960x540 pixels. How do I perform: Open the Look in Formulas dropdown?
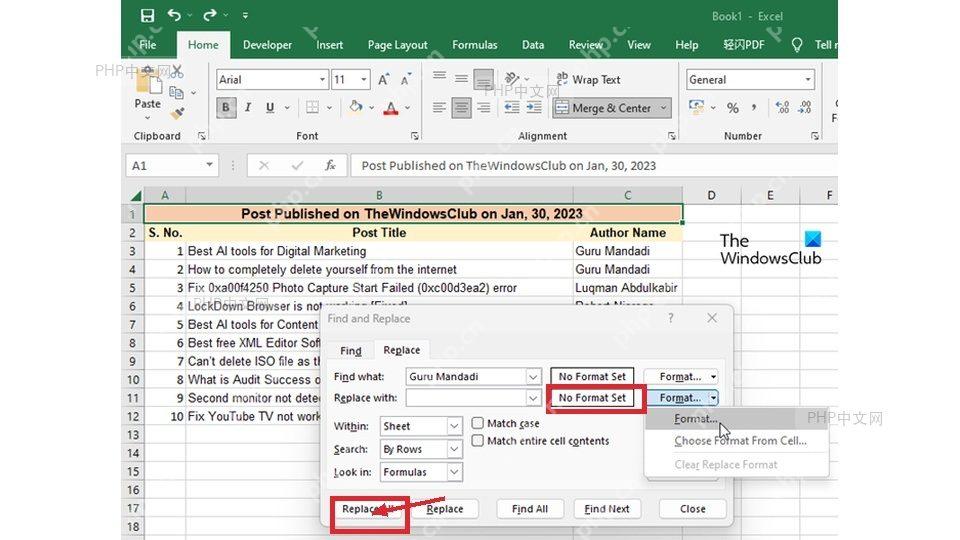(454, 472)
